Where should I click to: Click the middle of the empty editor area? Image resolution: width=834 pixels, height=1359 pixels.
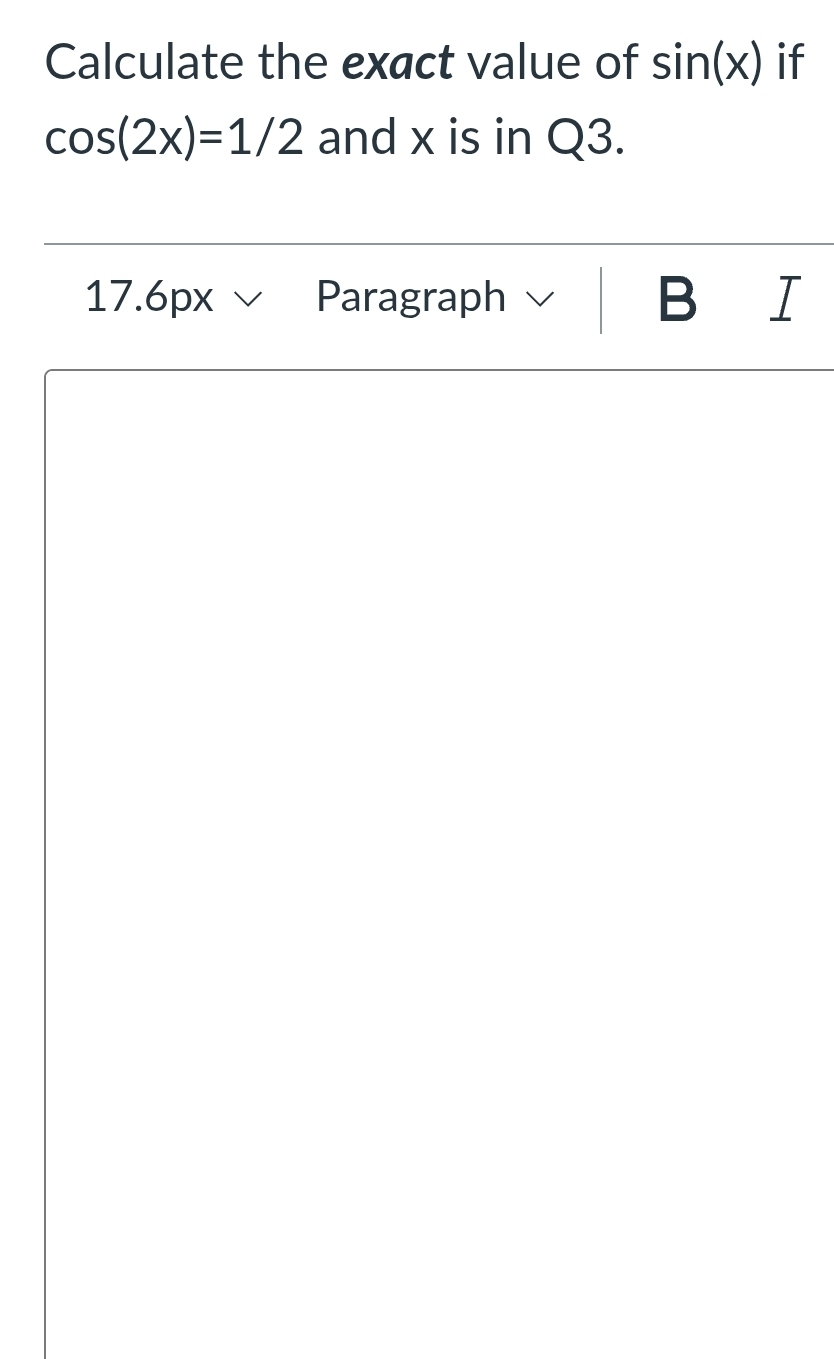pos(440,860)
